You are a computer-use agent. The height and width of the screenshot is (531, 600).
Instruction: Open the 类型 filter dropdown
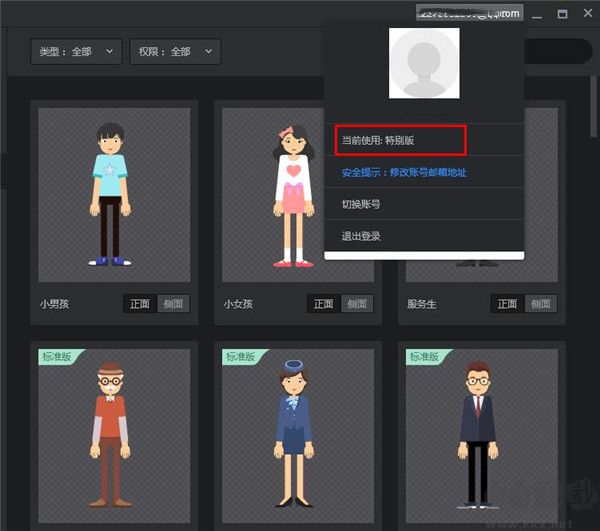77,50
